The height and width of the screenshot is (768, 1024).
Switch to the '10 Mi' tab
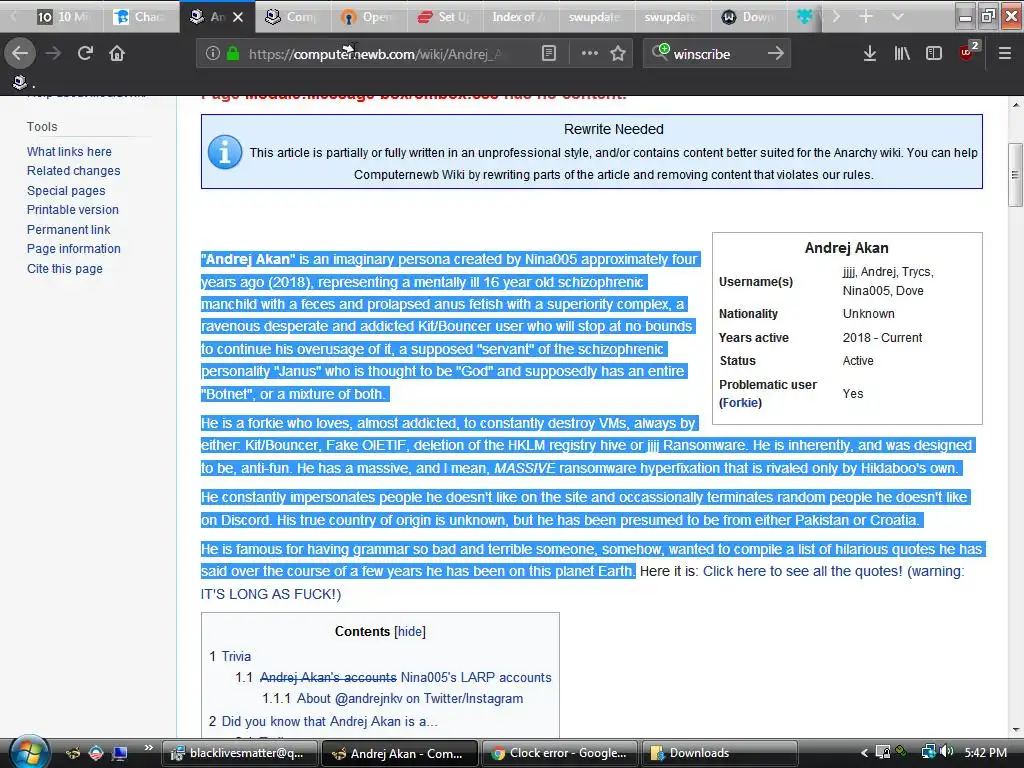click(x=64, y=17)
